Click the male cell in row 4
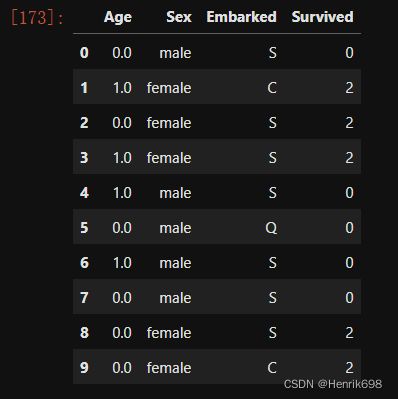The image size is (398, 399). [175, 193]
